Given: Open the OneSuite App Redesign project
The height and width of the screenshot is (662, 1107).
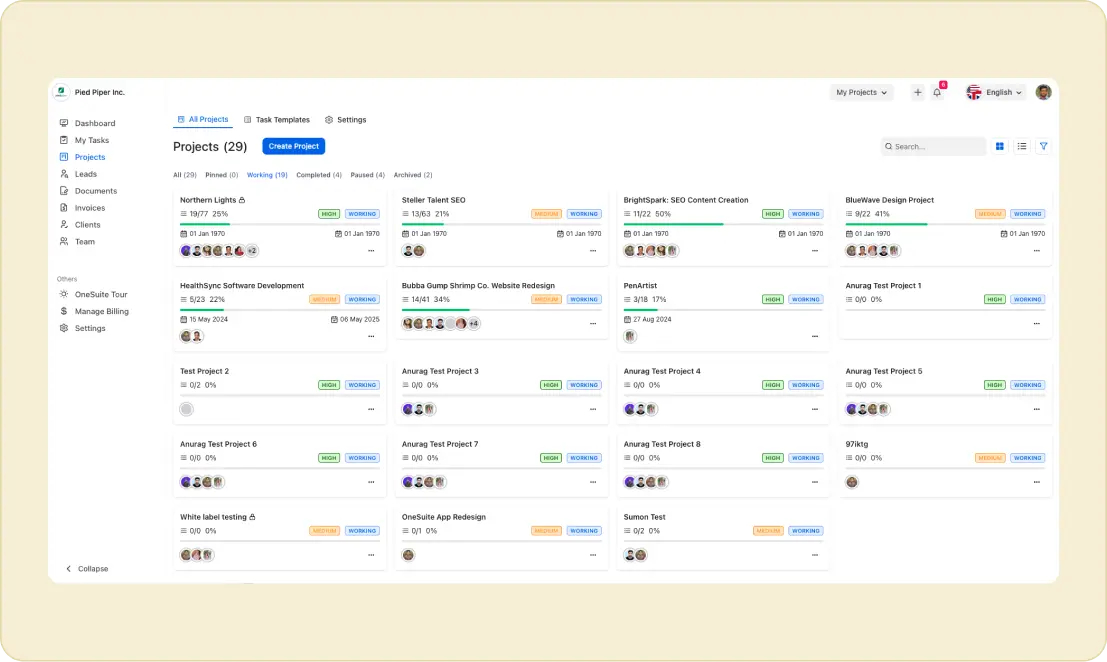Looking at the screenshot, I should (x=443, y=517).
